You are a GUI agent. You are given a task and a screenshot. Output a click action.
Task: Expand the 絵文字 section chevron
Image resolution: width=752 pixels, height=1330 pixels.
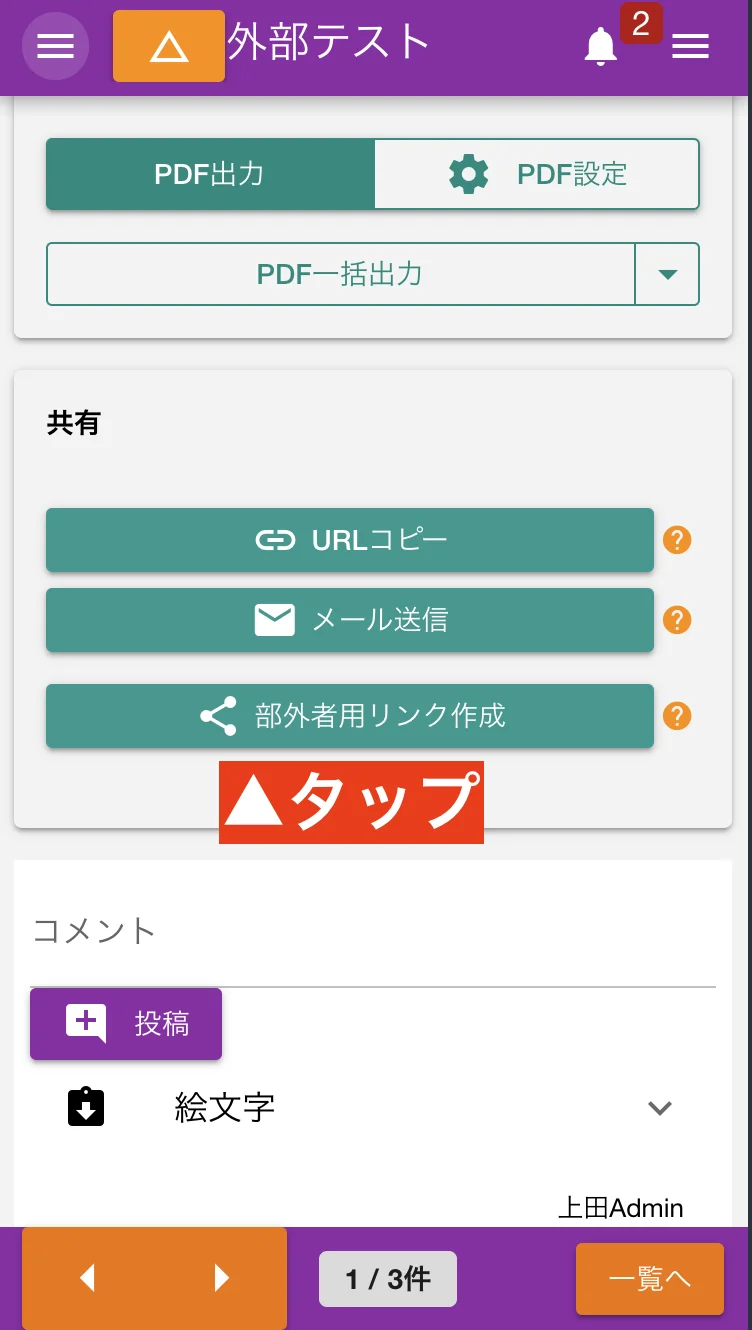click(658, 1108)
